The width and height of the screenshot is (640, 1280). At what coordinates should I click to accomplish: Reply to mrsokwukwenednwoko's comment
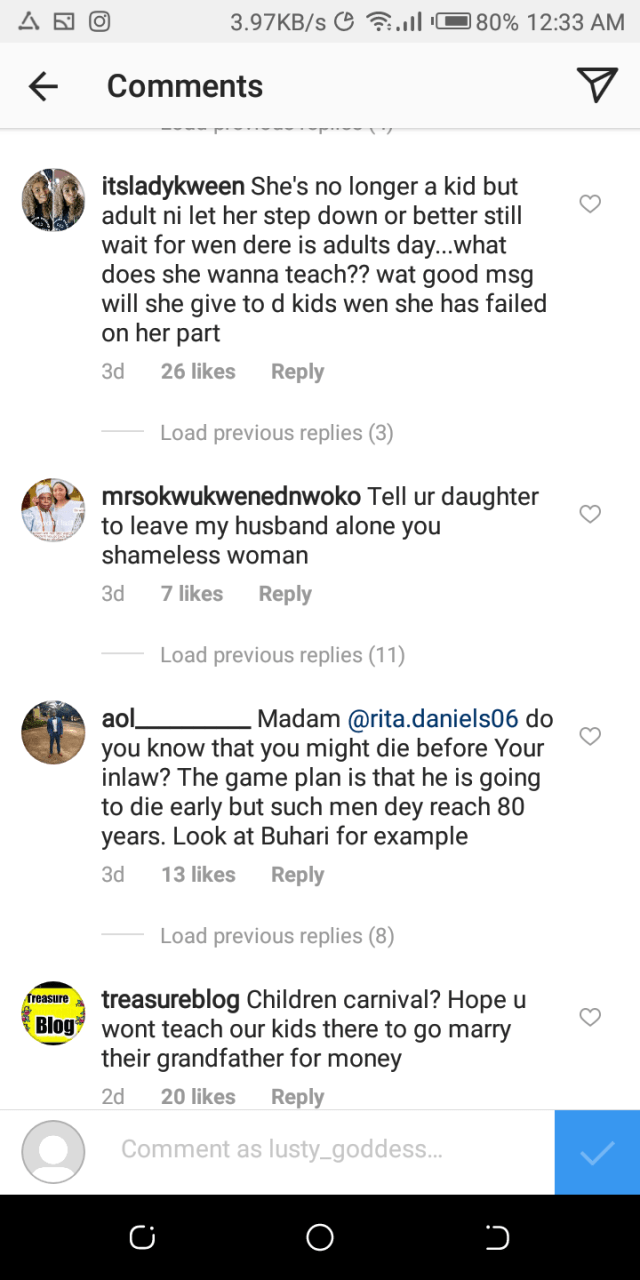285,594
